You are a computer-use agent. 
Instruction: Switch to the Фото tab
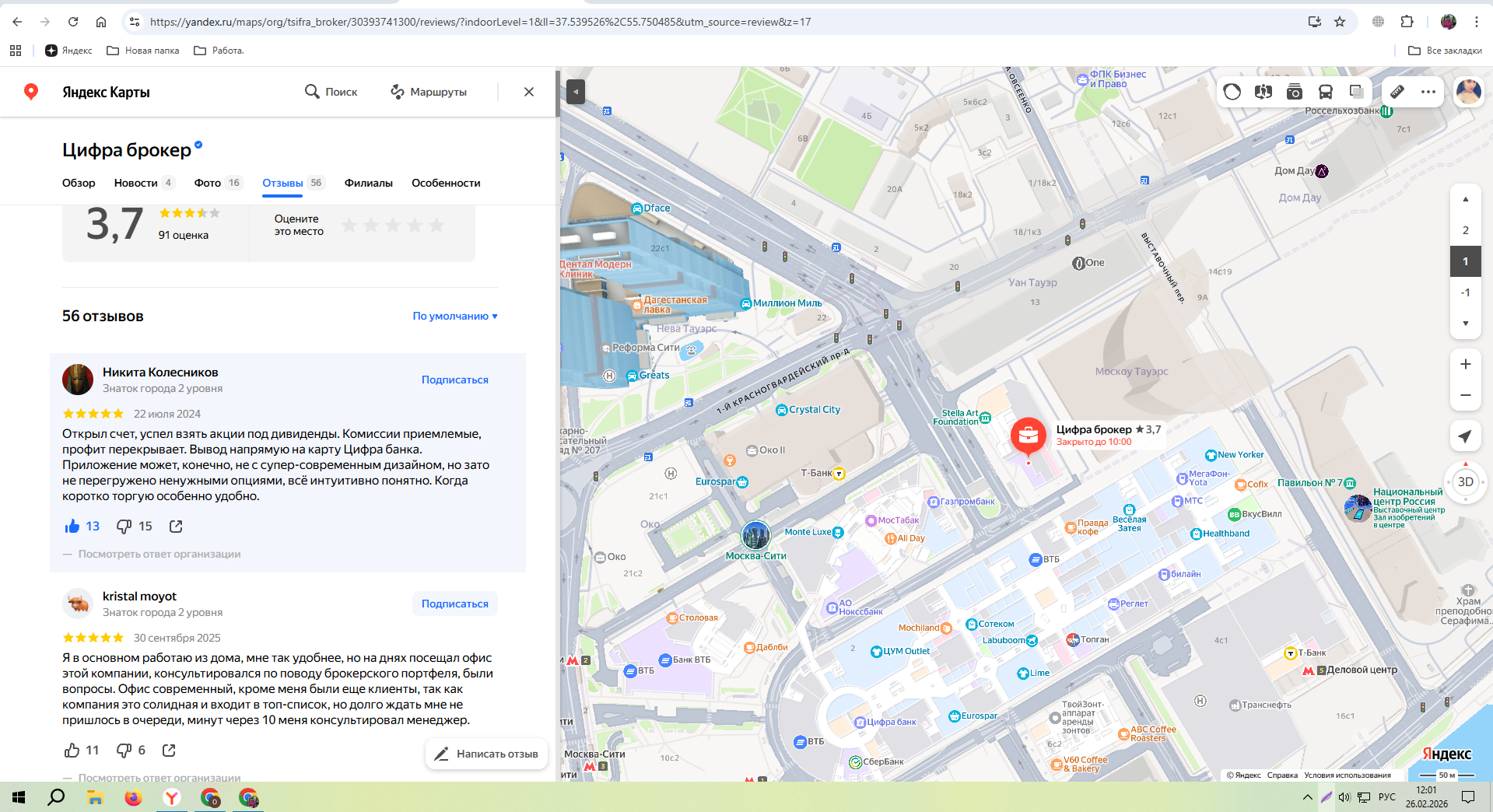pyautogui.click(x=208, y=183)
